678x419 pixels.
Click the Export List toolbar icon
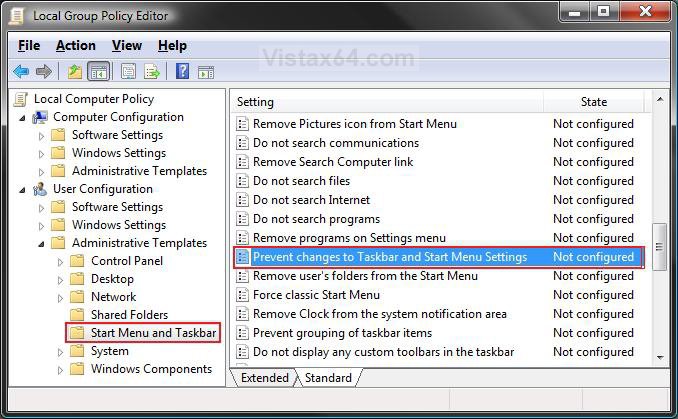pos(152,71)
